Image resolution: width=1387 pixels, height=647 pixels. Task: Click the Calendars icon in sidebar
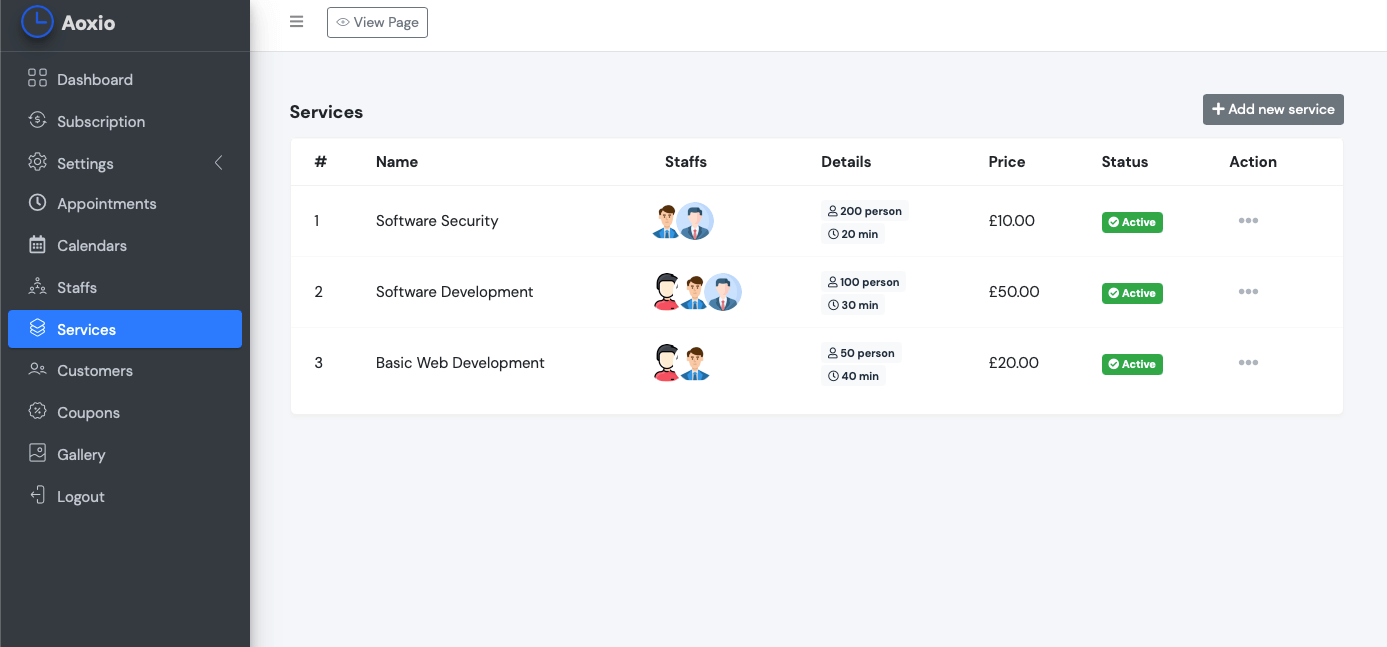pyautogui.click(x=37, y=245)
